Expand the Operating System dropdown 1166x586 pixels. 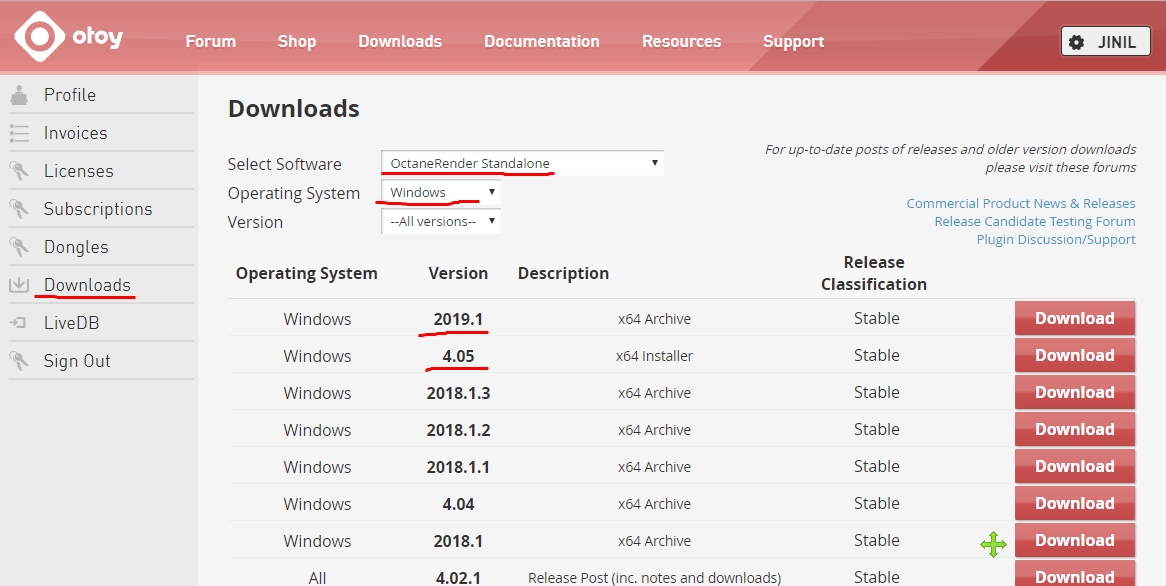click(440, 192)
